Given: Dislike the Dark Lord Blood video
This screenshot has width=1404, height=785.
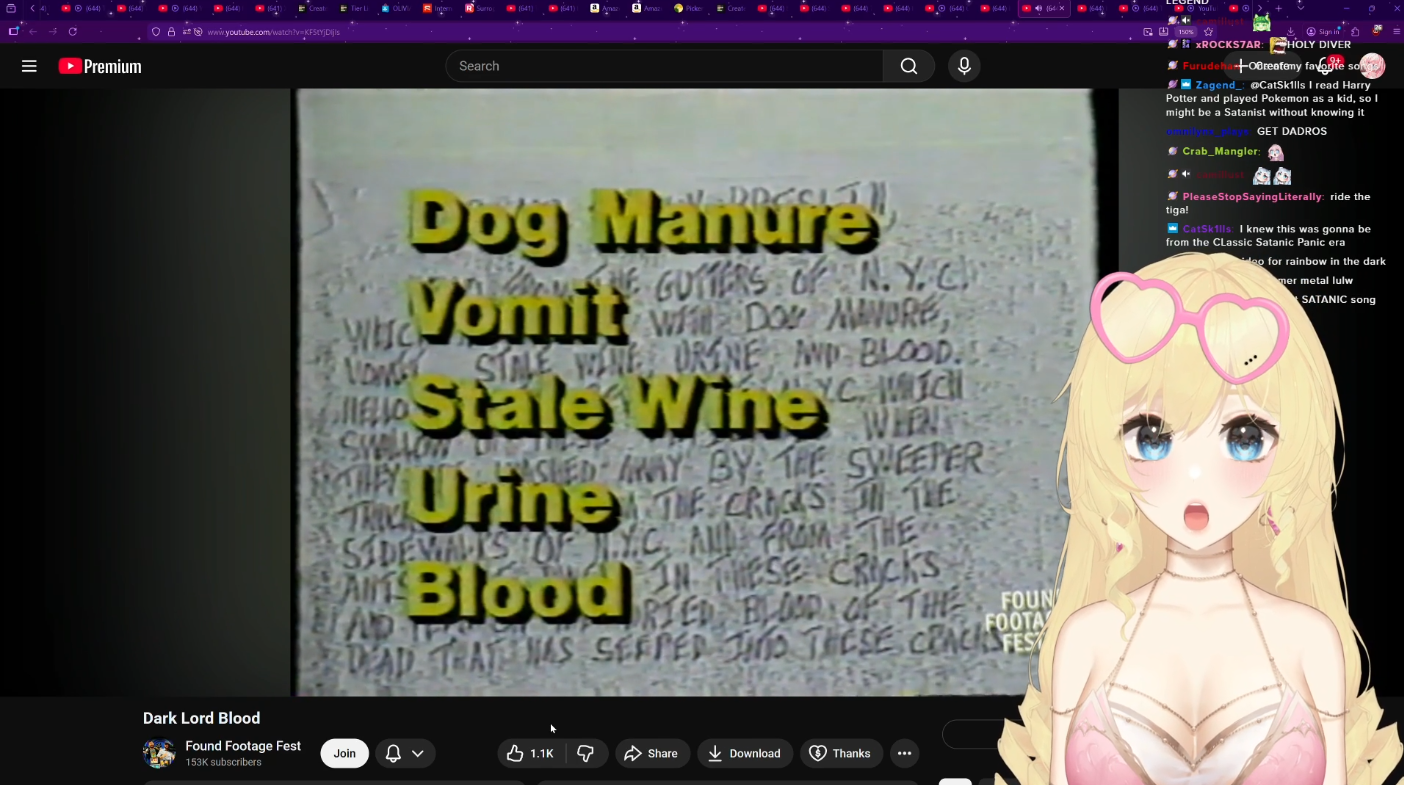Looking at the screenshot, I should [586, 753].
